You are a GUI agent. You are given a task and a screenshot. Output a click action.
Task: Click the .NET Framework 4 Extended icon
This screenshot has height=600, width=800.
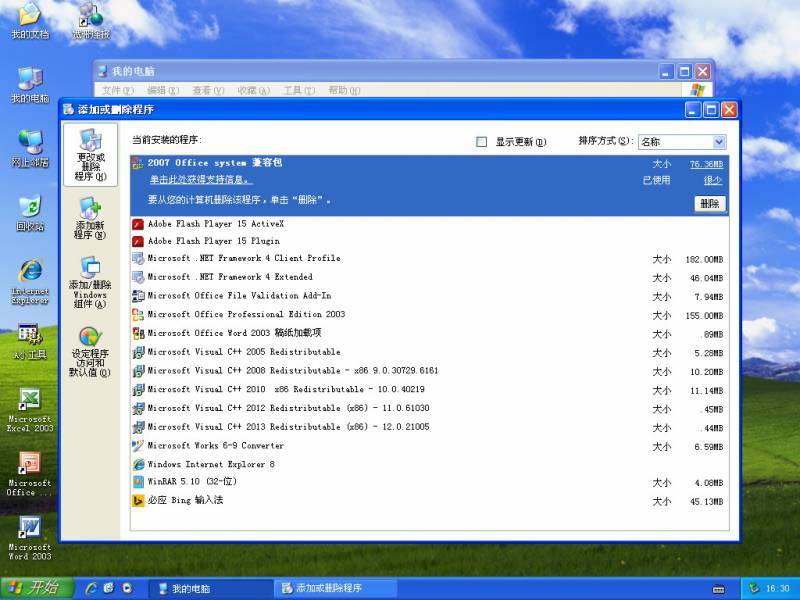(138, 277)
